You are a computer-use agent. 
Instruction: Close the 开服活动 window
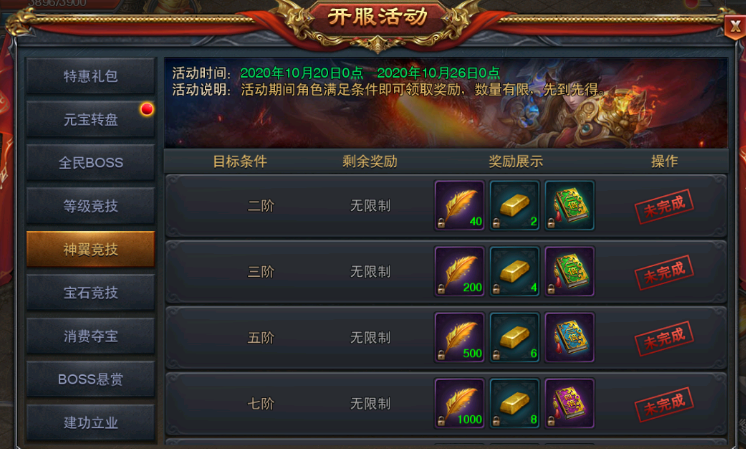pyautogui.click(x=736, y=27)
